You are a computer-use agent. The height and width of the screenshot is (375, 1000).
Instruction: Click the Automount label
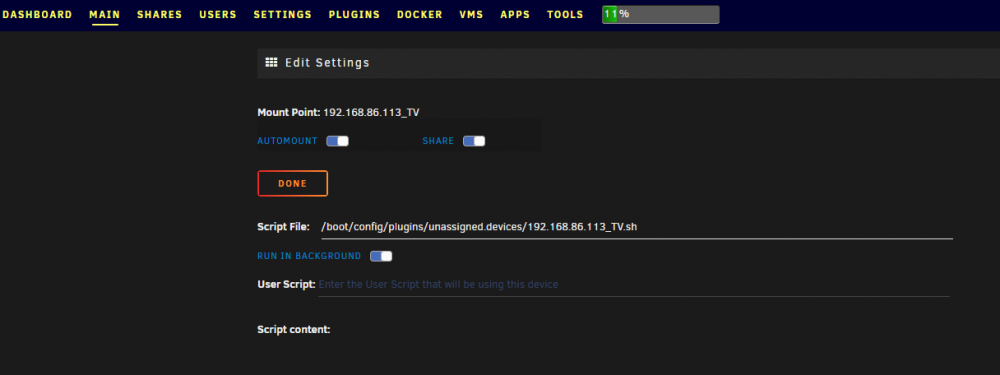coord(288,141)
